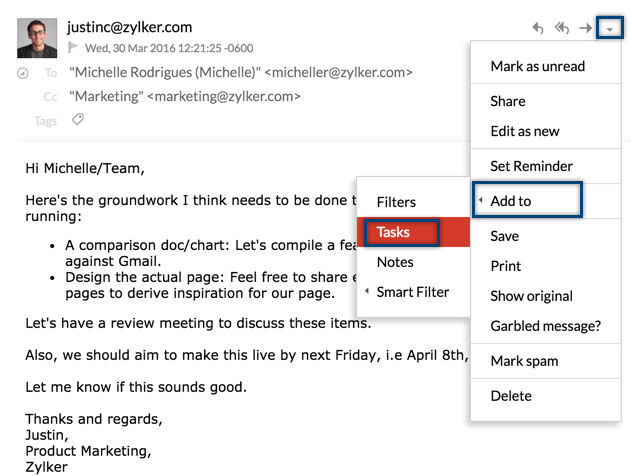Click Set Reminder in the menu
The image size is (631, 476).
point(531,166)
